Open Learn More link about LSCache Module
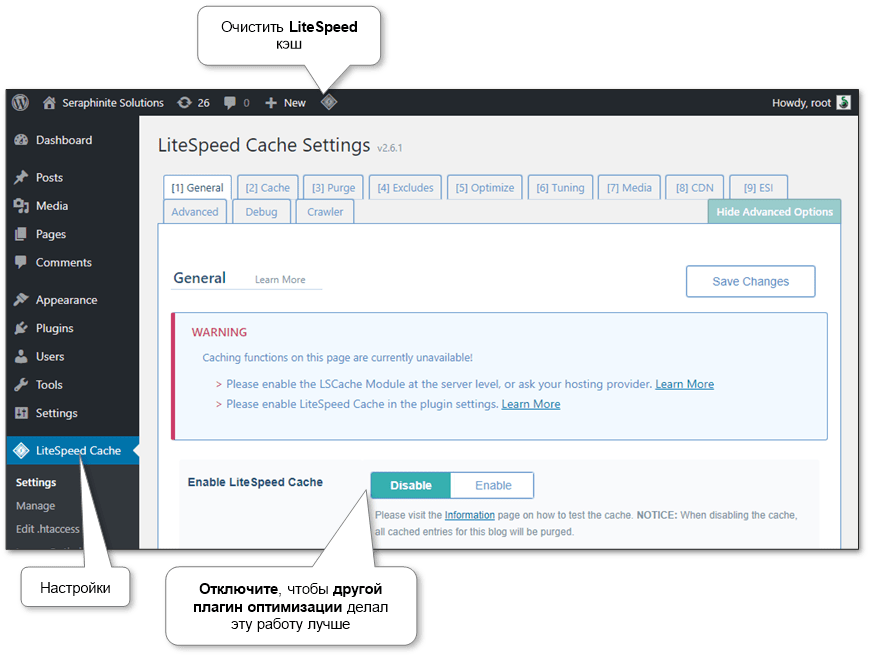 tap(684, 384)
